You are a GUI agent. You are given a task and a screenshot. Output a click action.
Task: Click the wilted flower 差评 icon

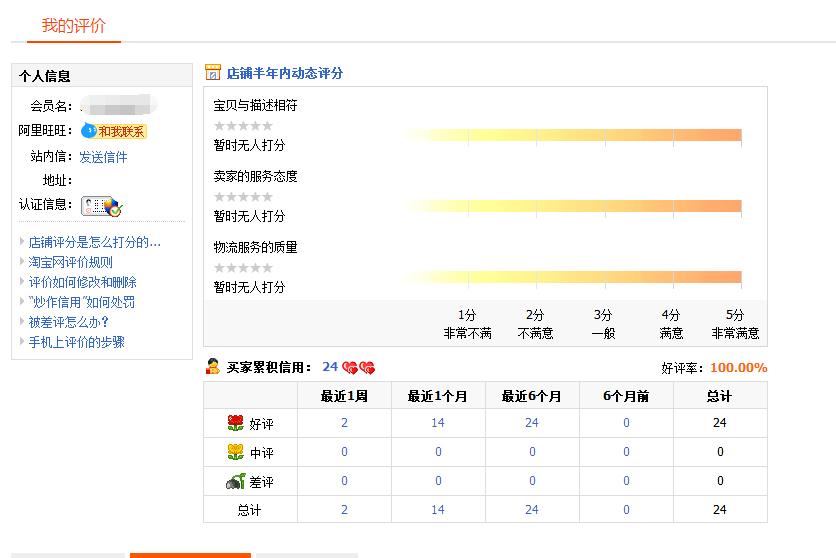click(x=235, y=481)
